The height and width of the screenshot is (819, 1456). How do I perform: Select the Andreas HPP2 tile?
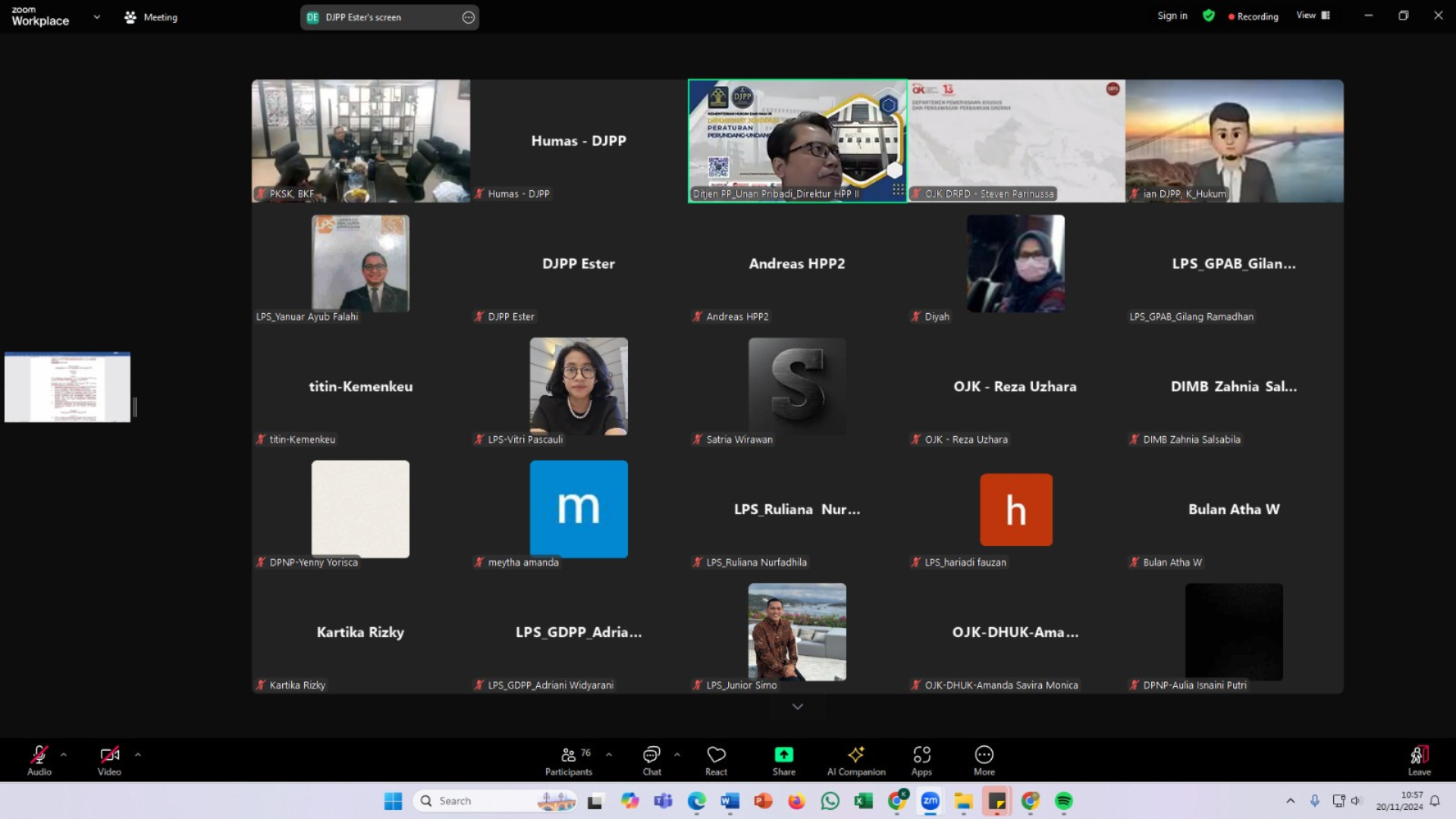797,264
